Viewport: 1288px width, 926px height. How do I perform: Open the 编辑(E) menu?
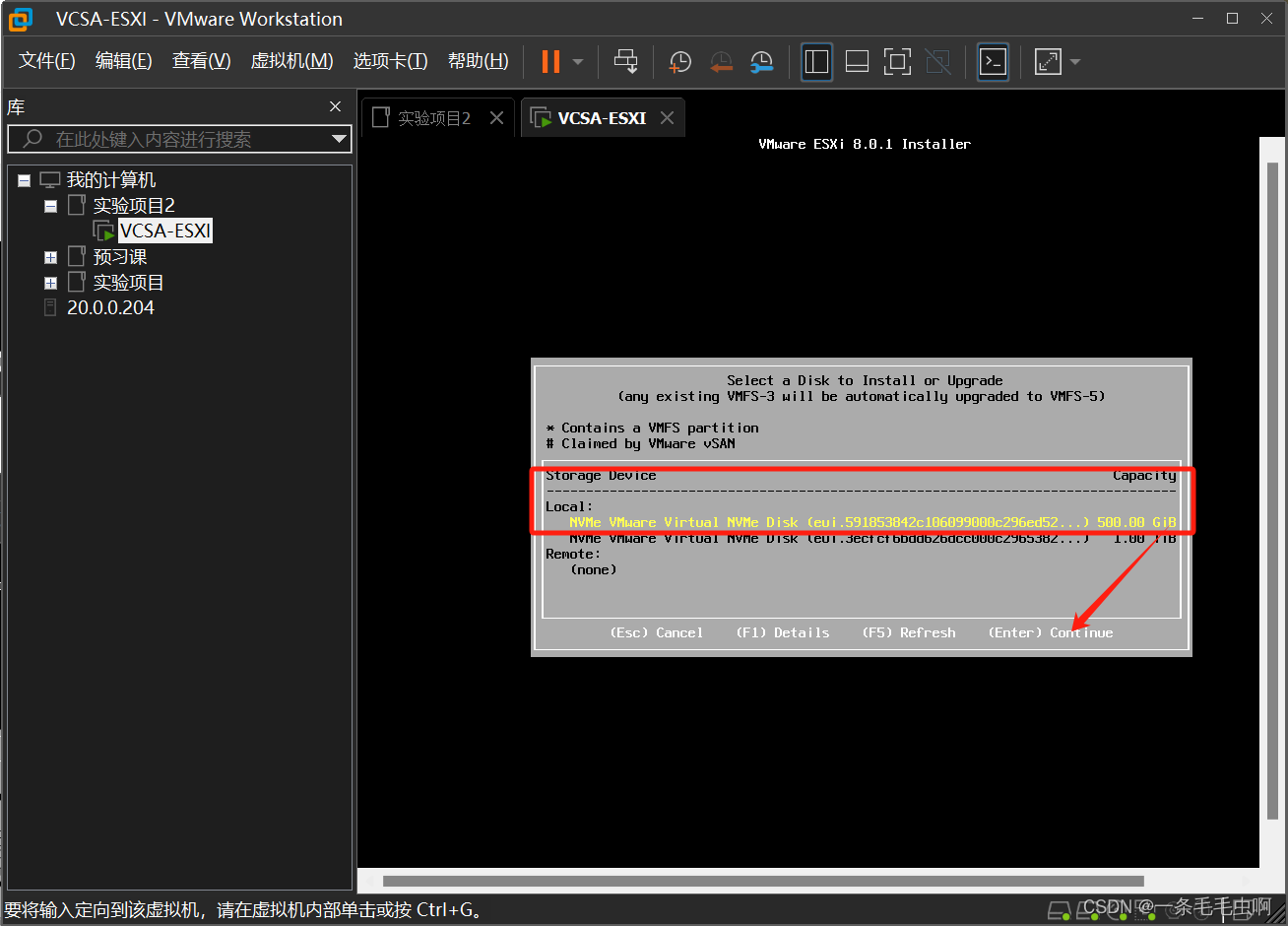(124, 61)
